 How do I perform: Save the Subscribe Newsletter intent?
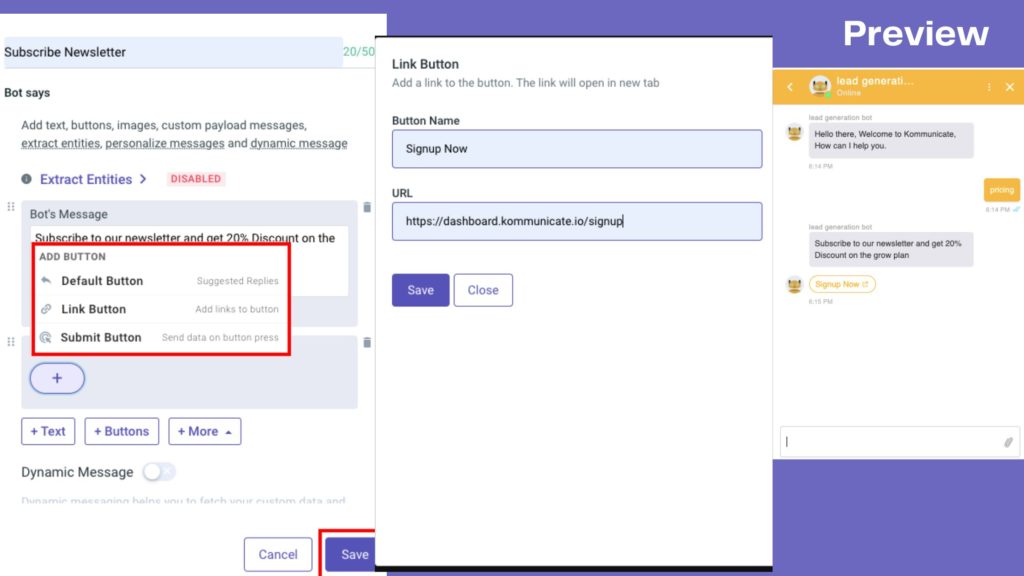pyautogui.click(x=351, y=554)
